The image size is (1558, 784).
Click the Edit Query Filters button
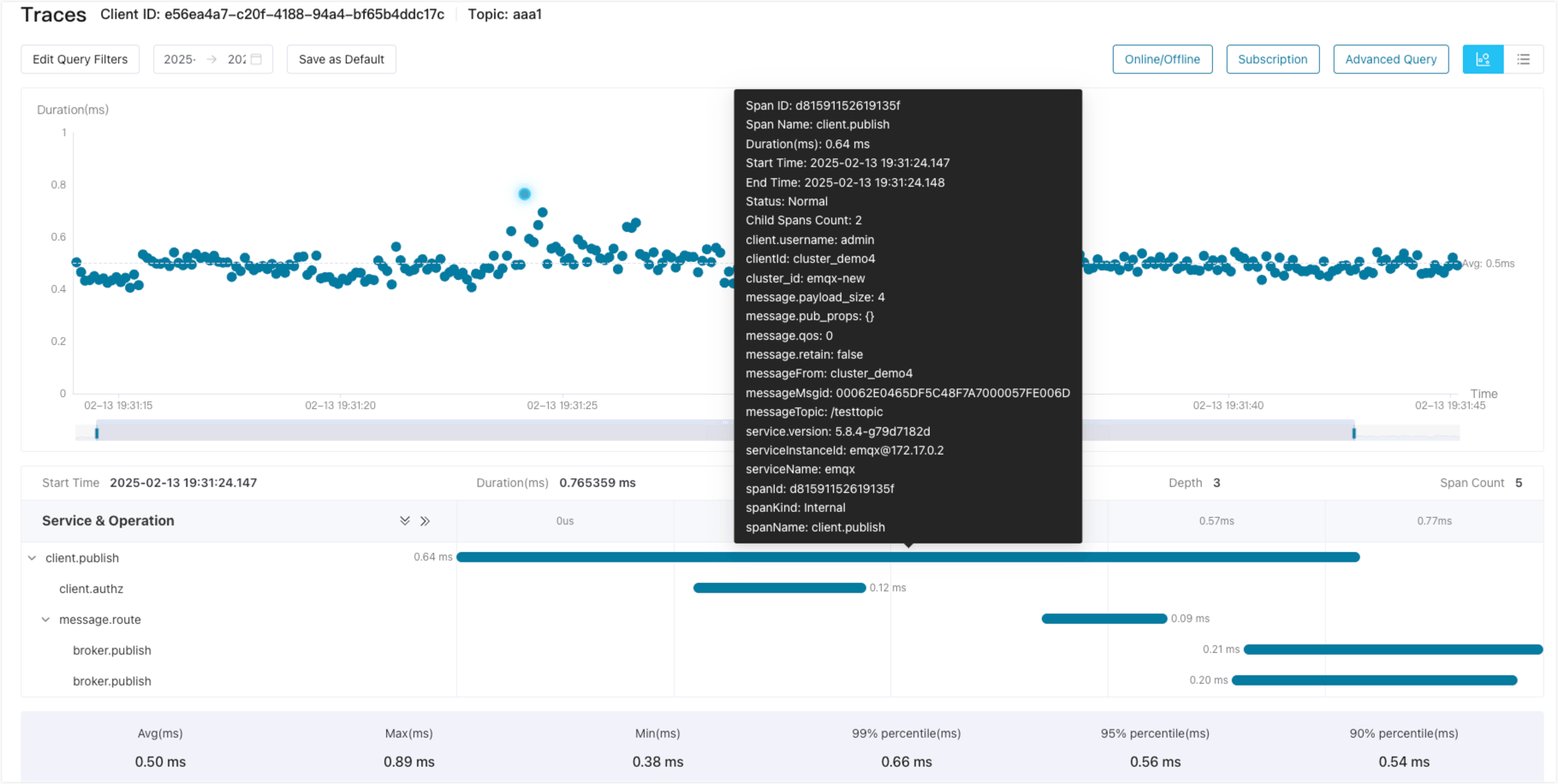[80, 59]
